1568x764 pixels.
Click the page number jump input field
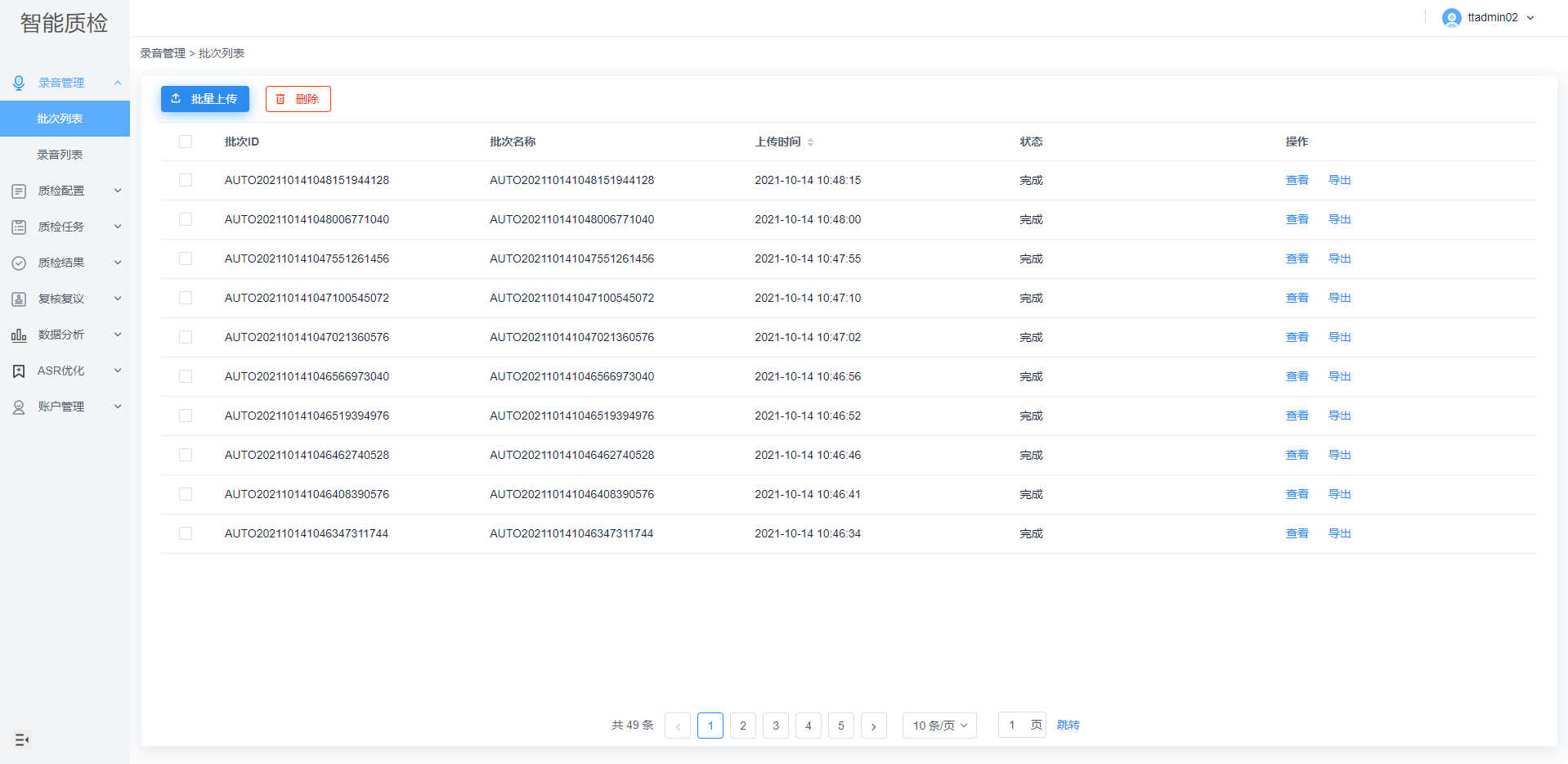tap(1012, 725)
